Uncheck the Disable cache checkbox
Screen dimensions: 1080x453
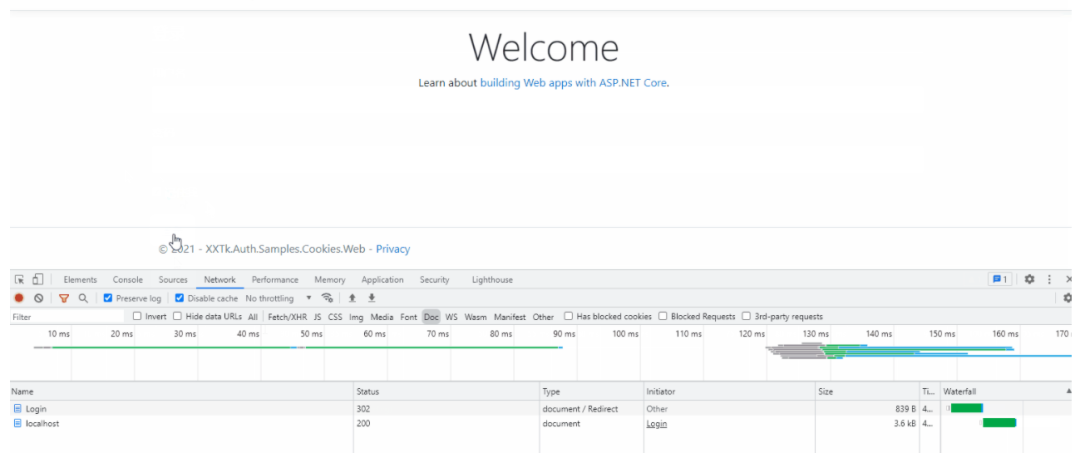(x=180, y=298)
